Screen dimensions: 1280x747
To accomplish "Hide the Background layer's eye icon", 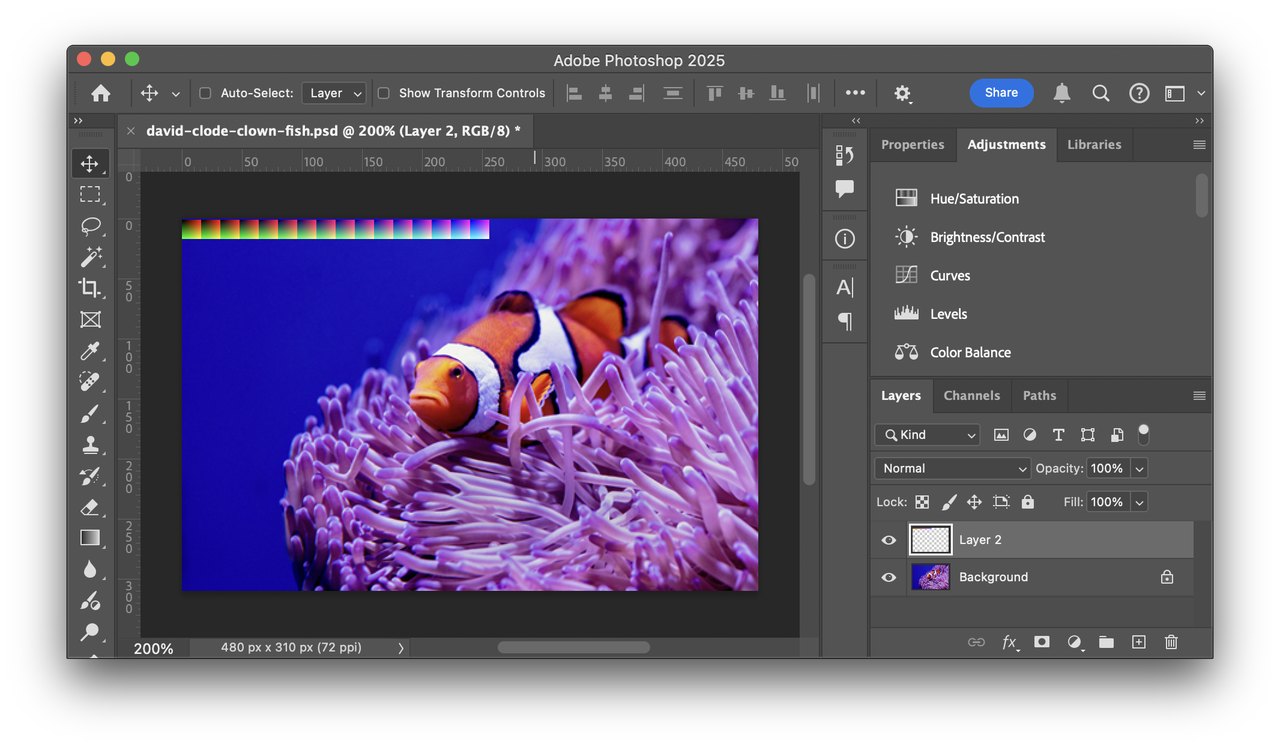I will point(889,577).
